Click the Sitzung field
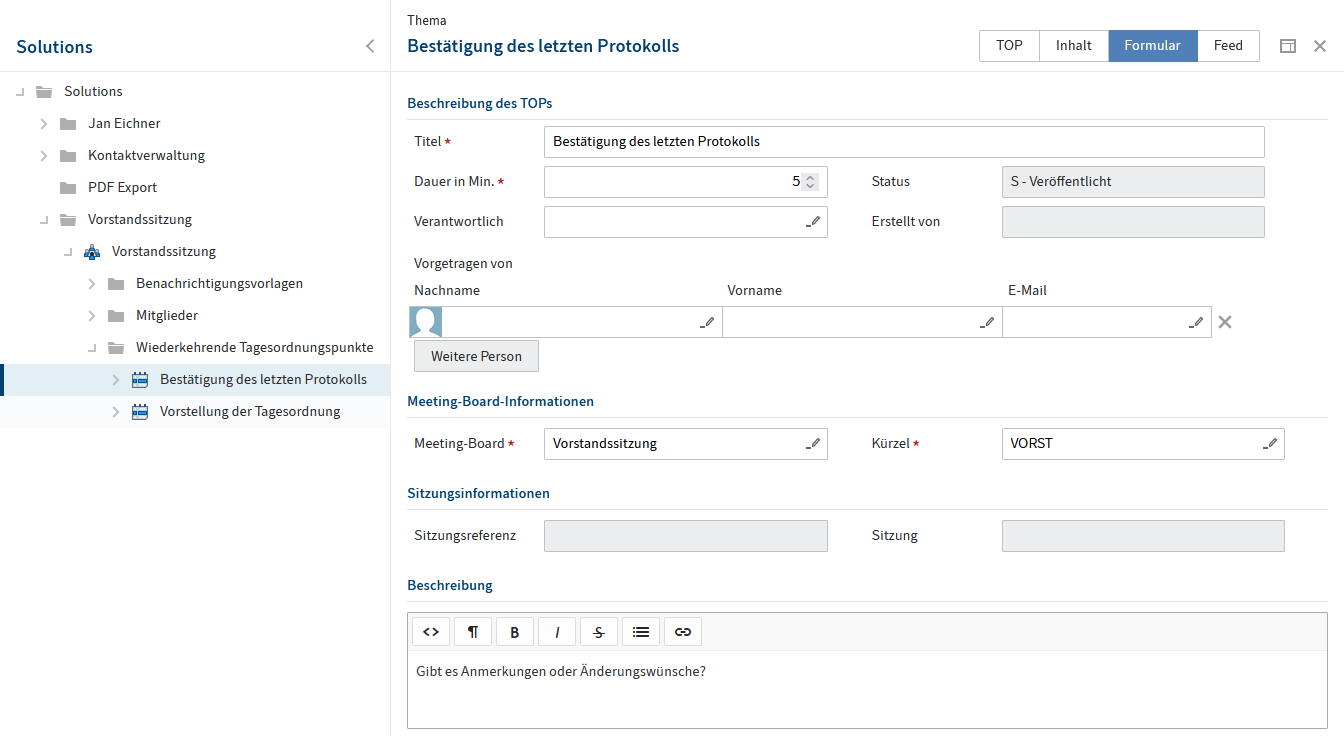1344x736 pixels. [1143, 536]
